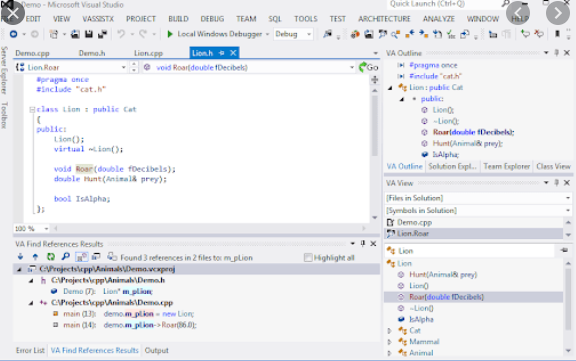The height and width of the screenshot is (361, 576).
Task: Open the Server Explorer side tab
Action: pyautogui.click(x=4, y=70)
